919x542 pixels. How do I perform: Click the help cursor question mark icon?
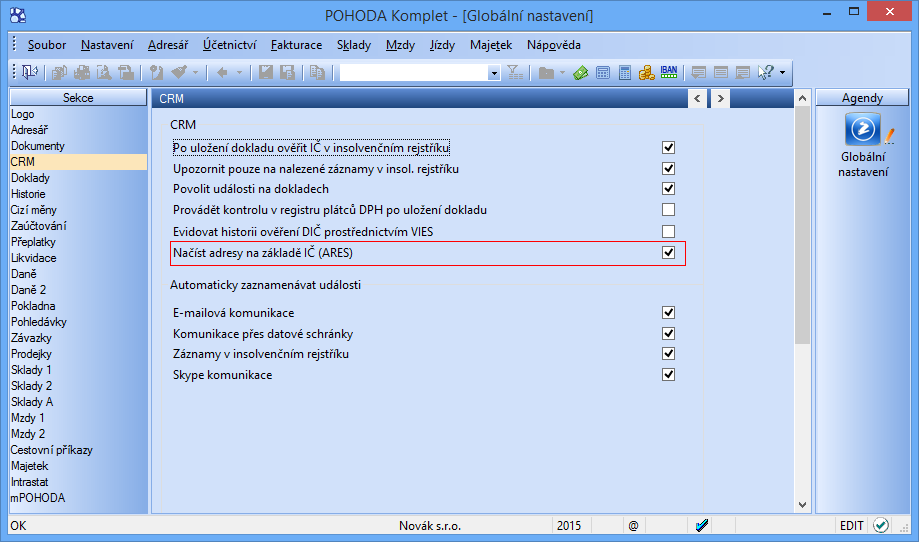pos(765,72)
